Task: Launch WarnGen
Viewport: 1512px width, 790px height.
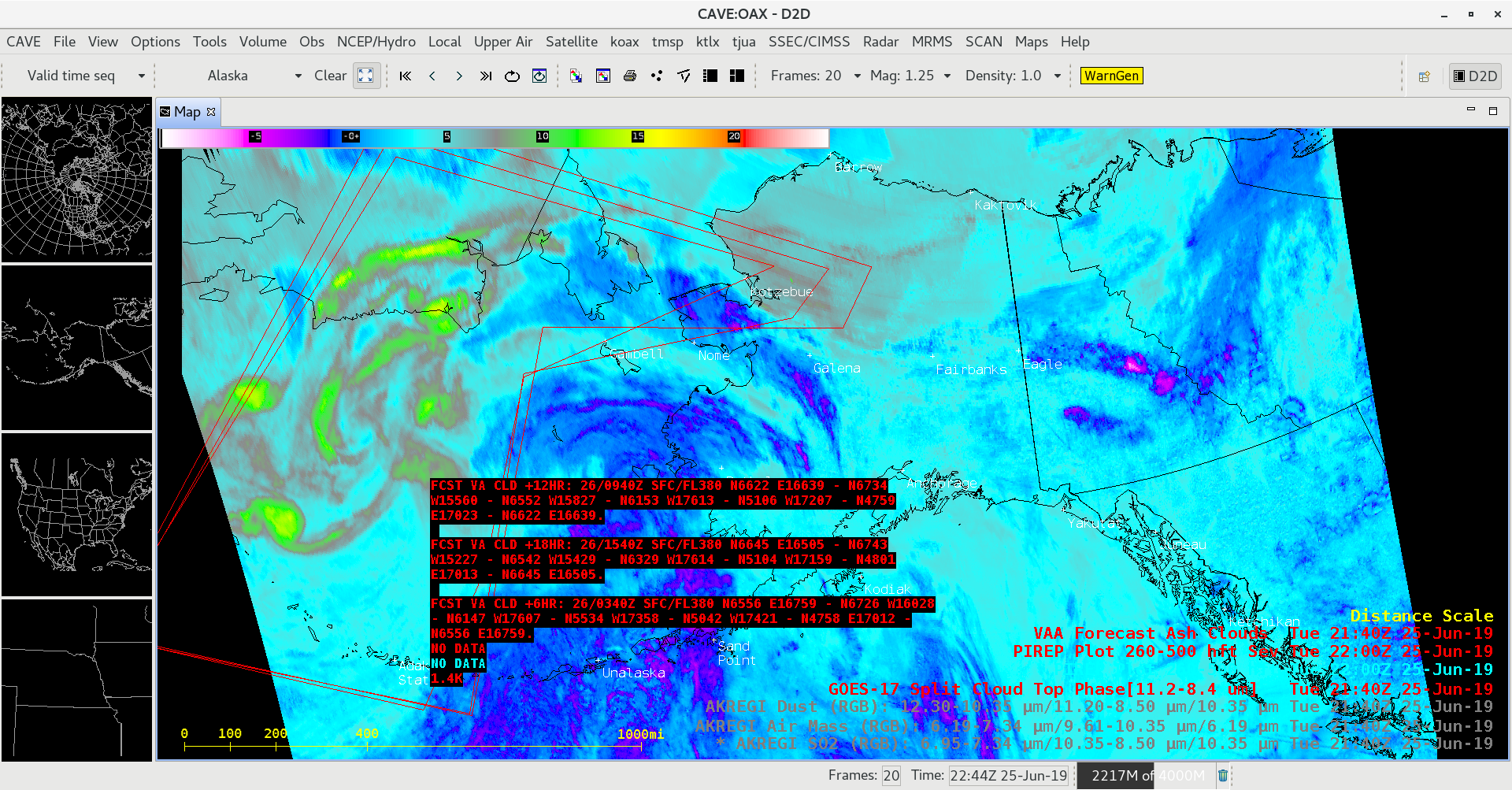Action: click(x=1111, y=76)
